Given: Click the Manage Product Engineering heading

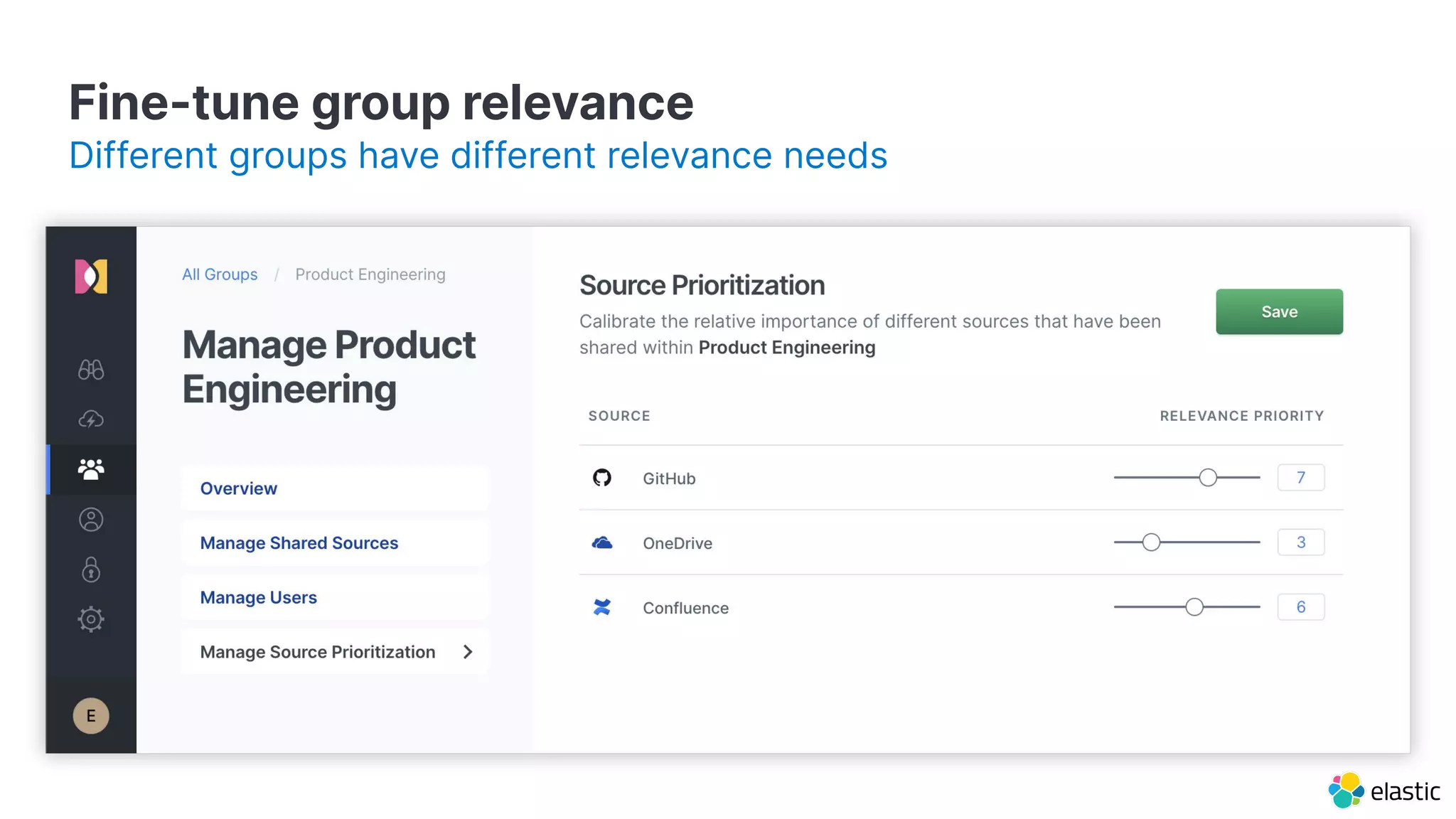Looking at the screenshot, I should (329, 367).
